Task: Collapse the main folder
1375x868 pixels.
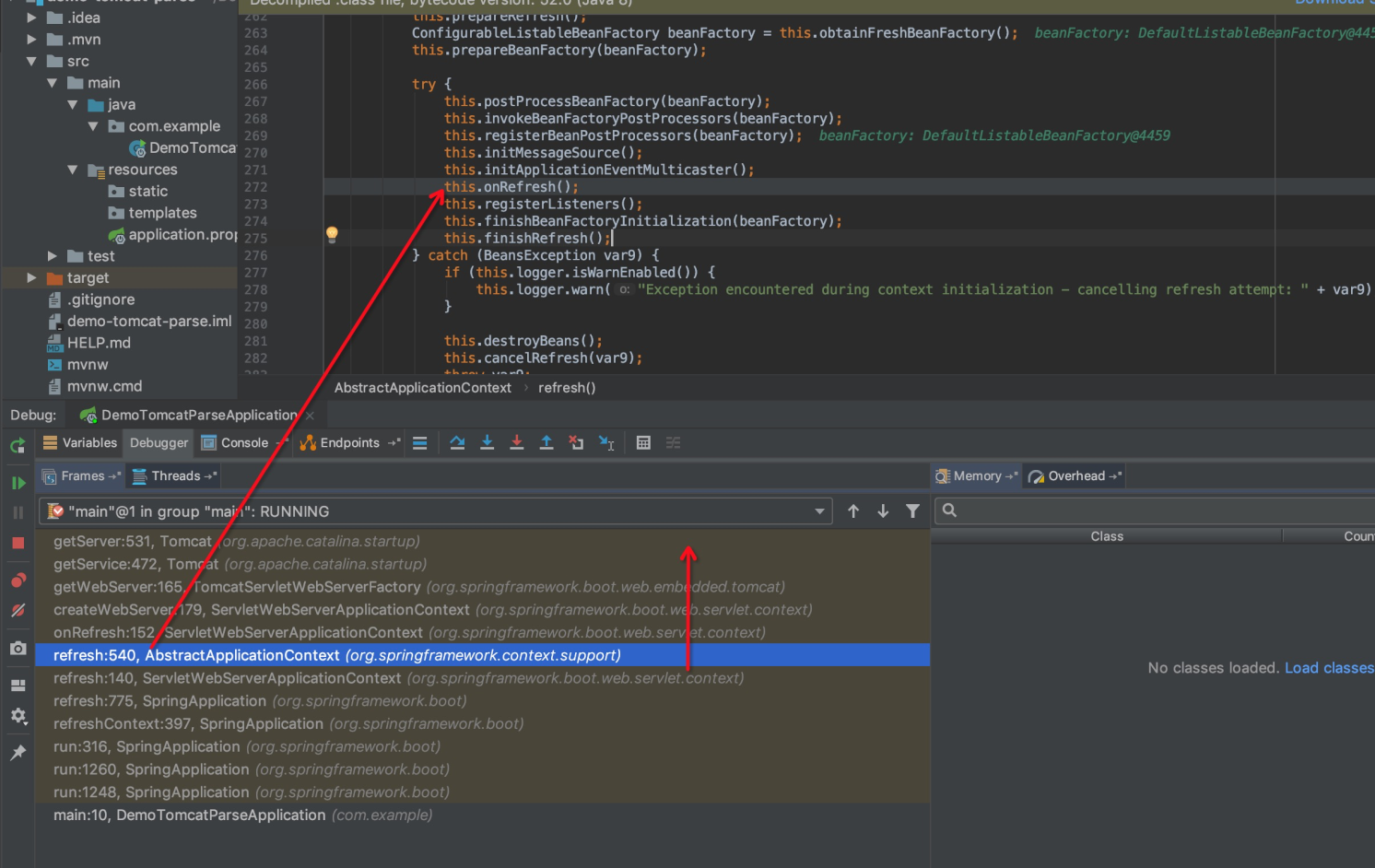Action: pyautogui.click(x=52, y=83)
